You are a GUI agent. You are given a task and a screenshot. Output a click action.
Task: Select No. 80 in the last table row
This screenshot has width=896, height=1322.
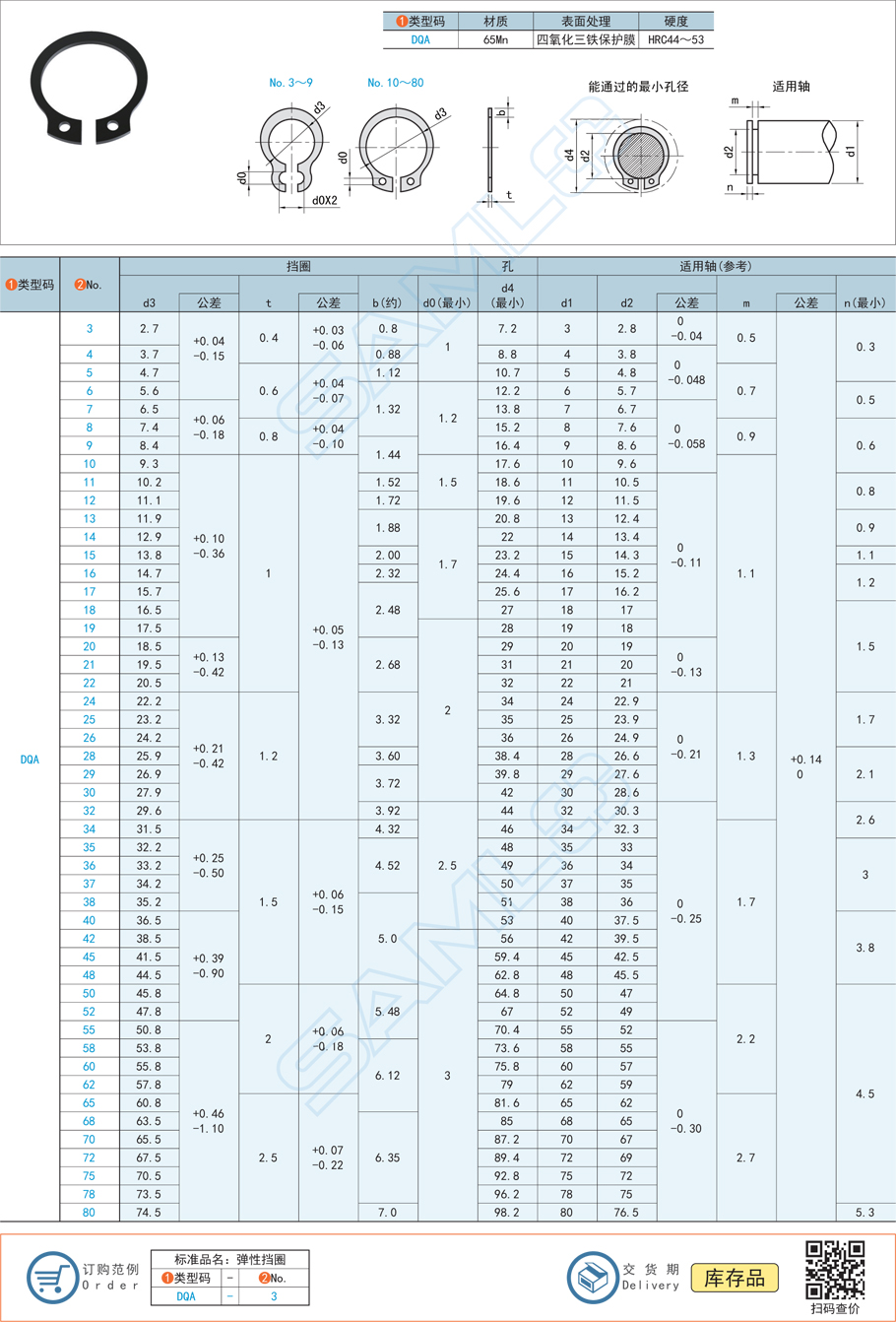pos(90,1213)
